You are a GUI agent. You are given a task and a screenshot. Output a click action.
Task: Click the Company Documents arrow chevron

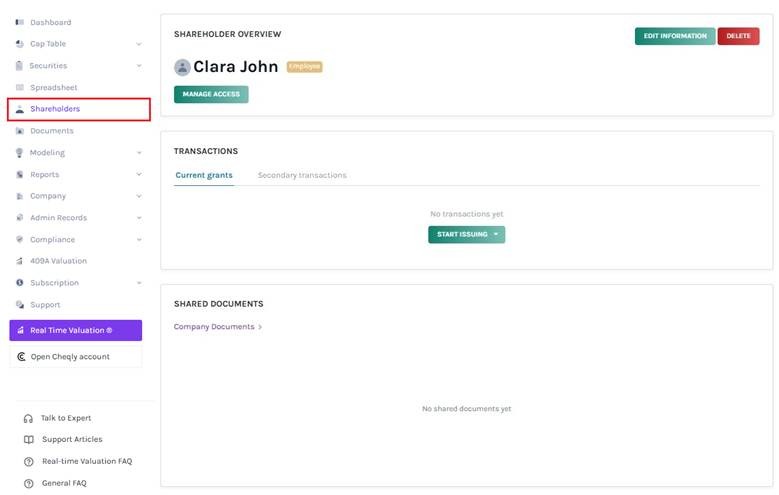[260, 328]
